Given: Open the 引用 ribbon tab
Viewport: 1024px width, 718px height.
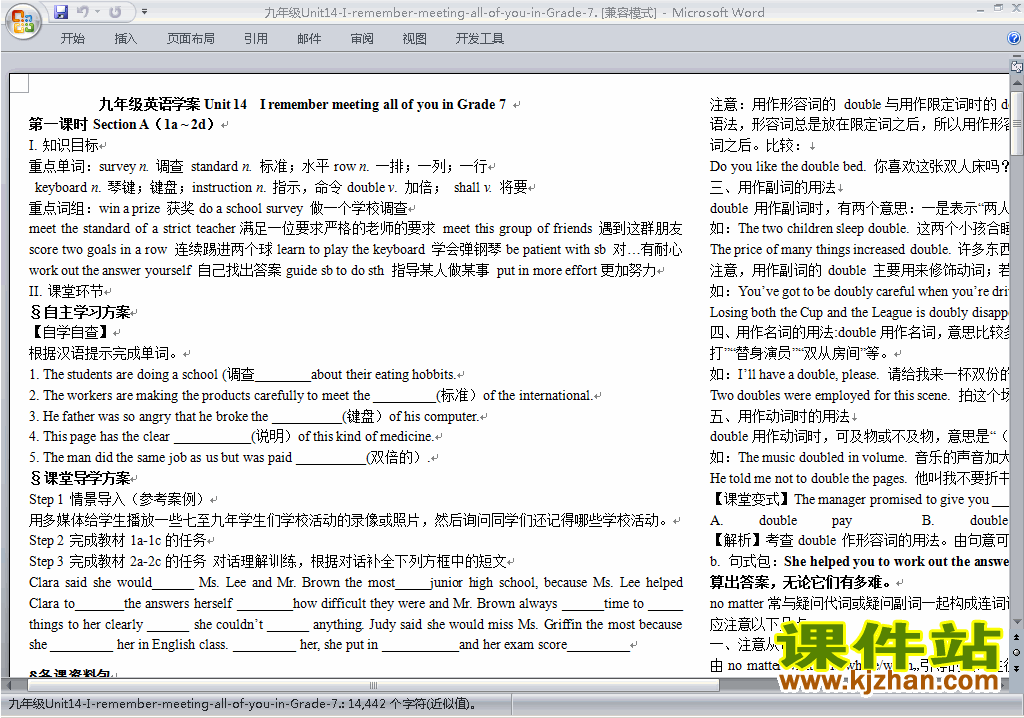Looking at the screenshot, I should coord(255,39).
